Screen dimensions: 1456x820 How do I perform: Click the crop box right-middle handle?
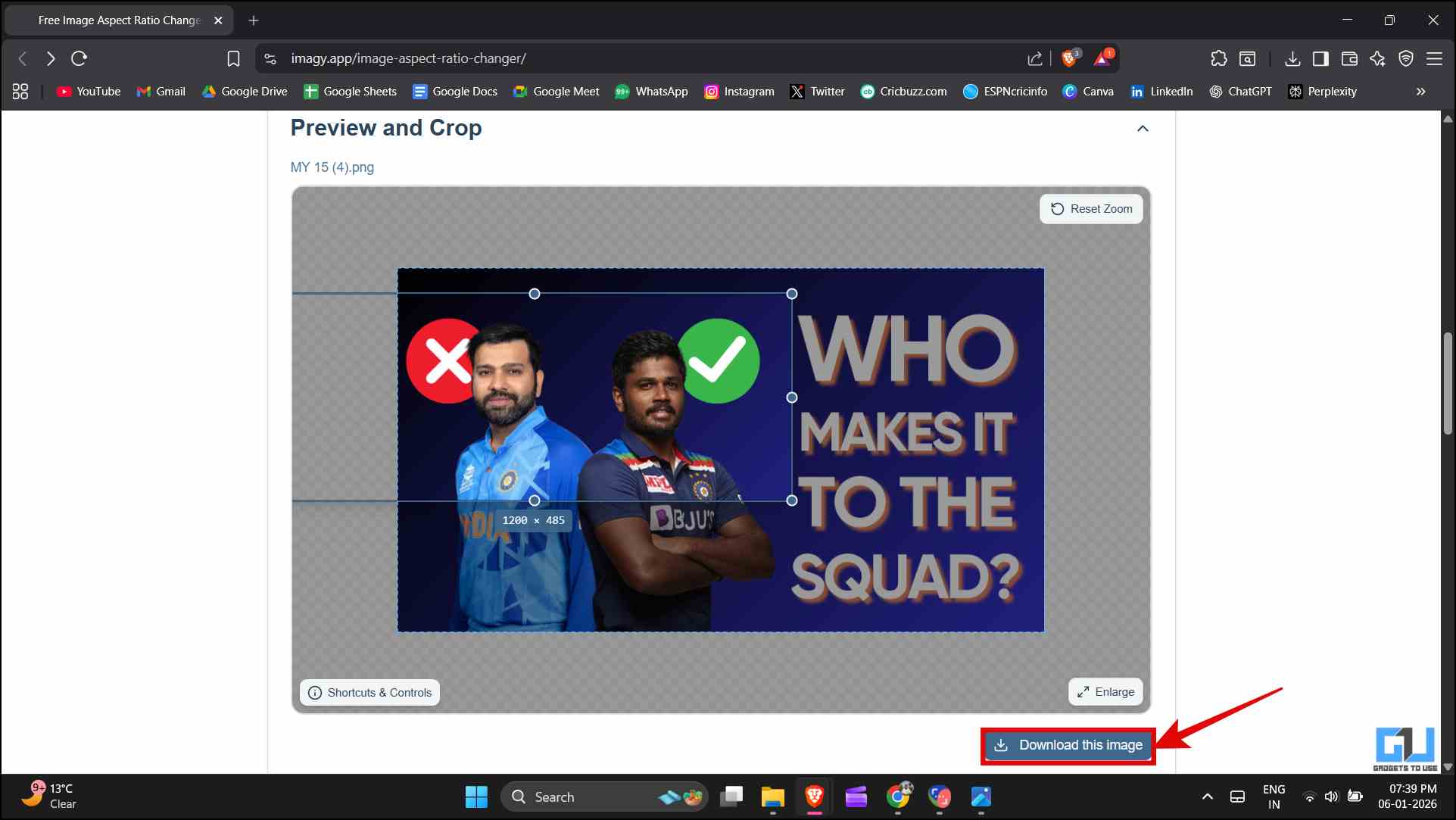click(x=792, y=398)
